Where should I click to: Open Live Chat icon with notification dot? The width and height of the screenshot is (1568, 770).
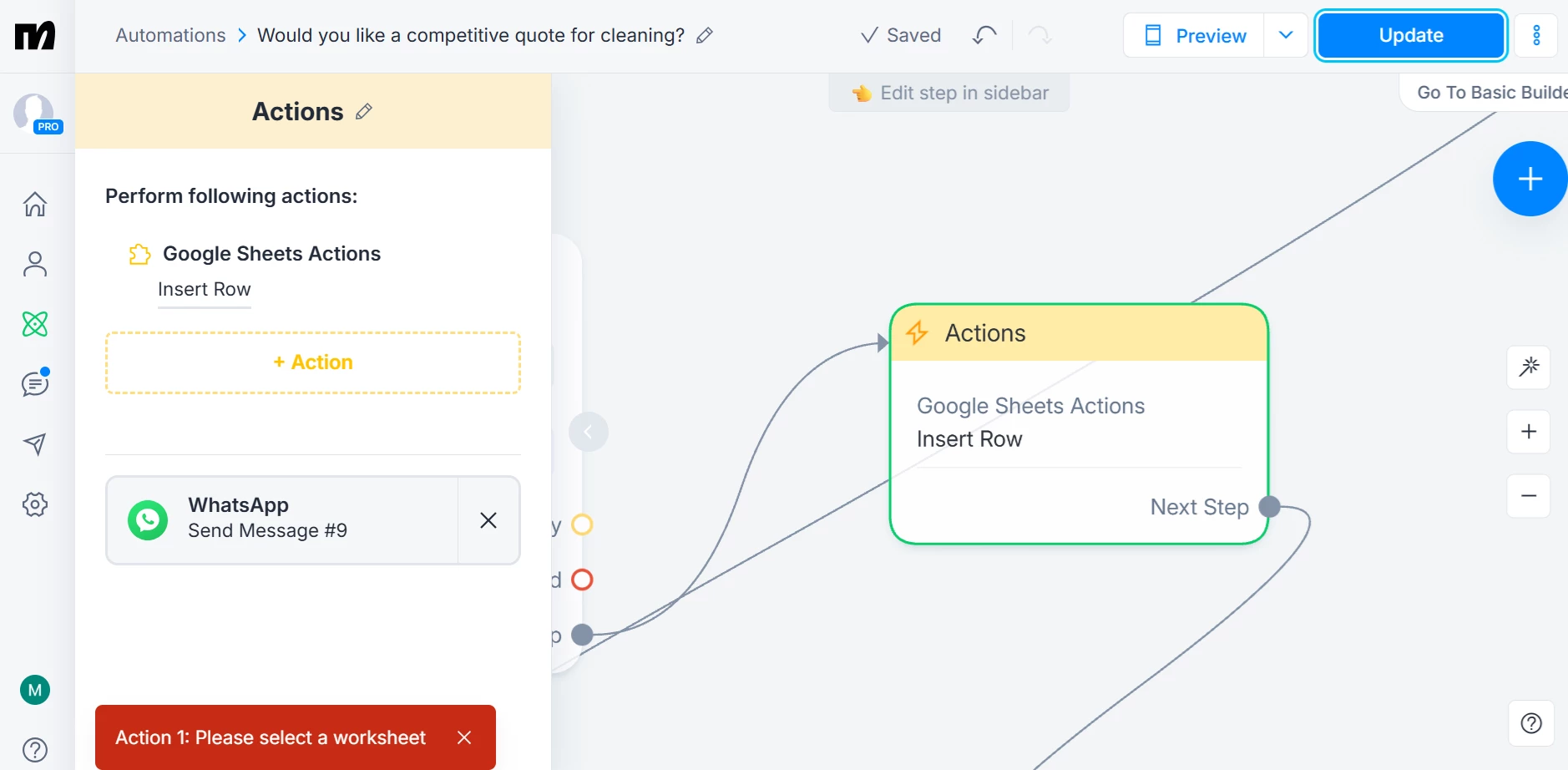(35, 383)
